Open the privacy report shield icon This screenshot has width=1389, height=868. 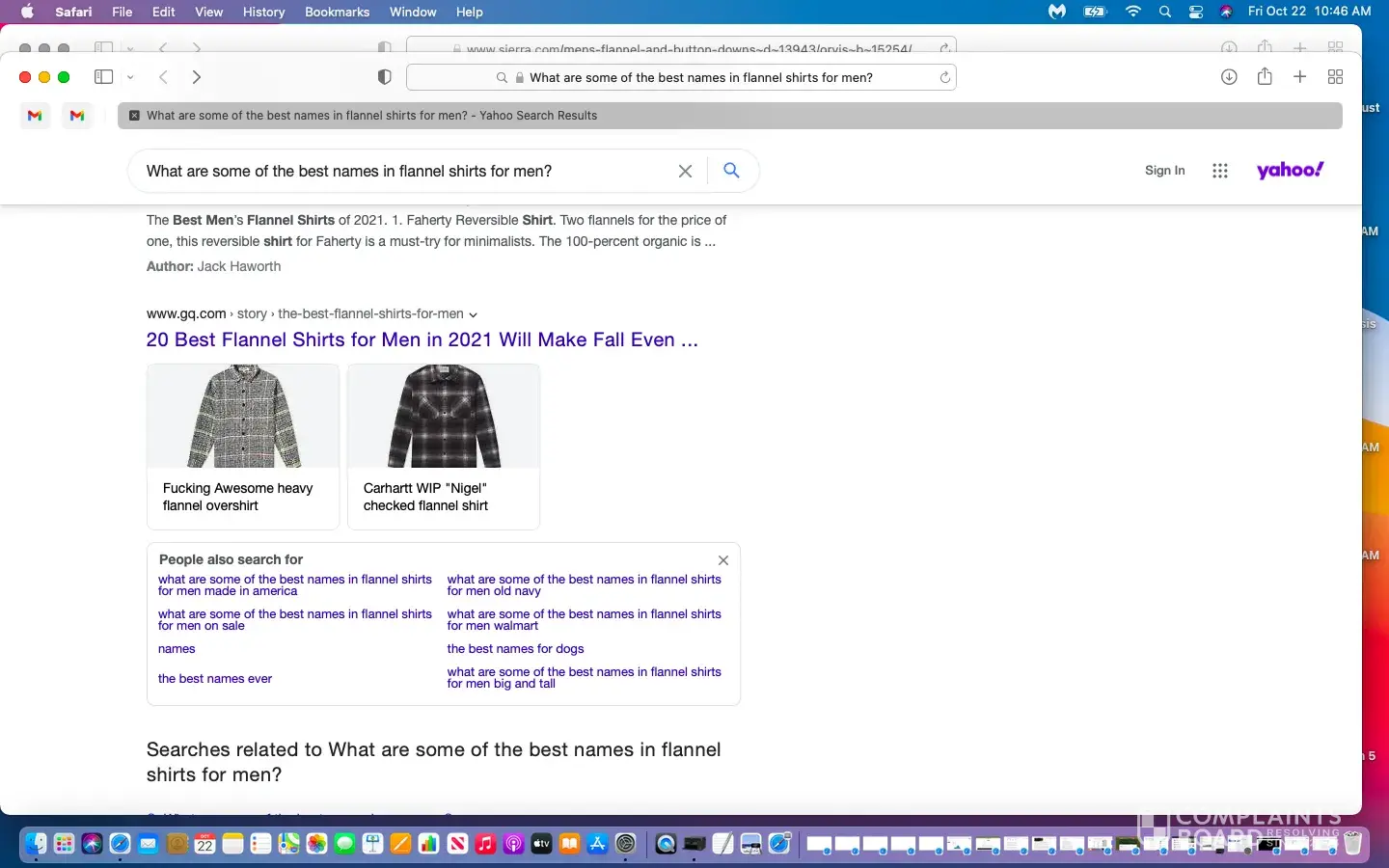384,77
